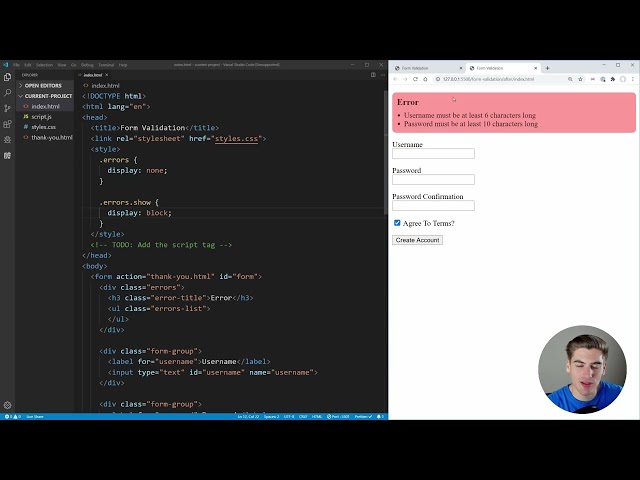This screenshot has width=640, height=480.
Task: Close the active Form Validation browser tab
Action: coord(536,68)
